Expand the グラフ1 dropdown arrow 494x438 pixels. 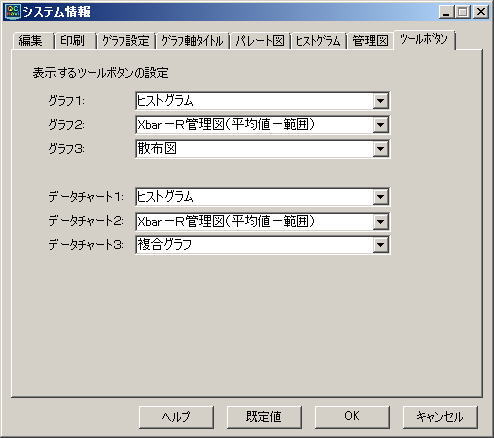pyautogui.click(x=380, y=101)
